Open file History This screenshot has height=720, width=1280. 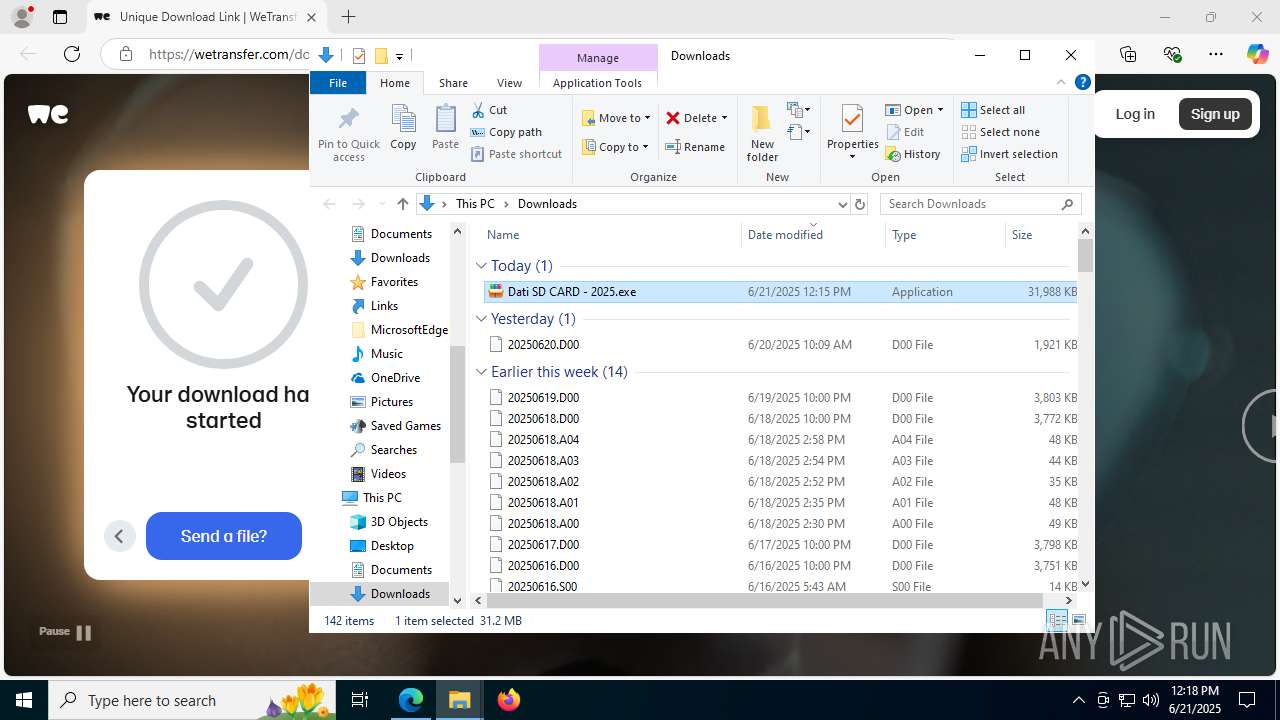pos(914,154)
